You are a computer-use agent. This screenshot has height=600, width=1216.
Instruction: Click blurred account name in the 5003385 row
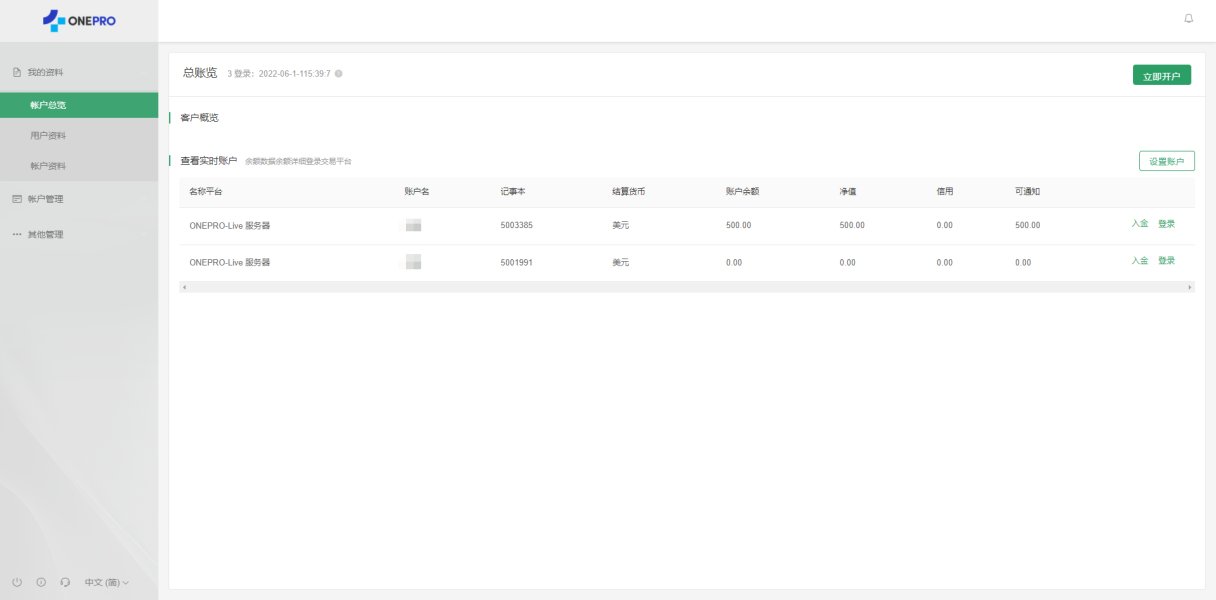413,226
